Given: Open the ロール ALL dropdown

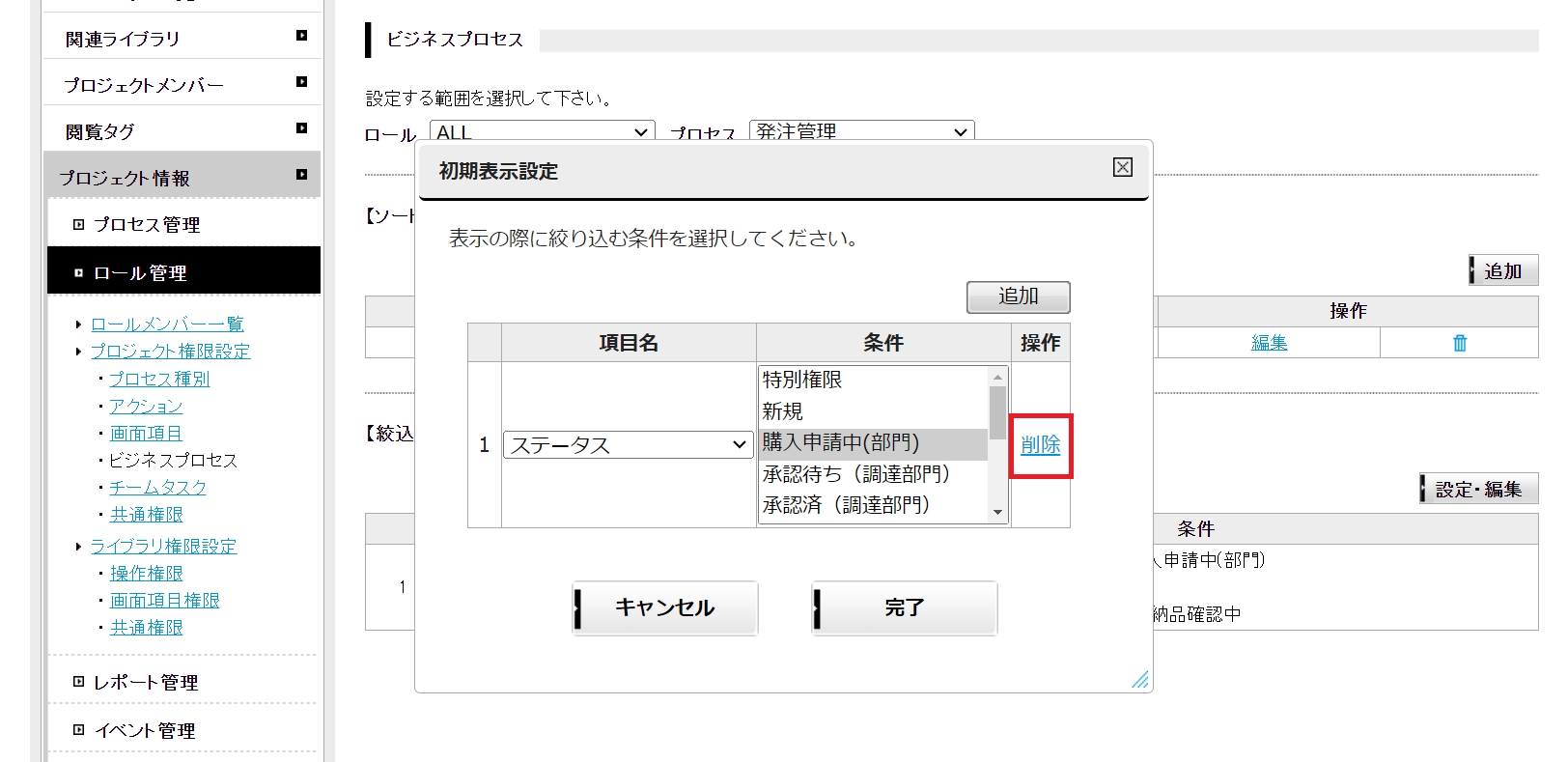Looking at the screenshot, I should [x=542, y=131].
